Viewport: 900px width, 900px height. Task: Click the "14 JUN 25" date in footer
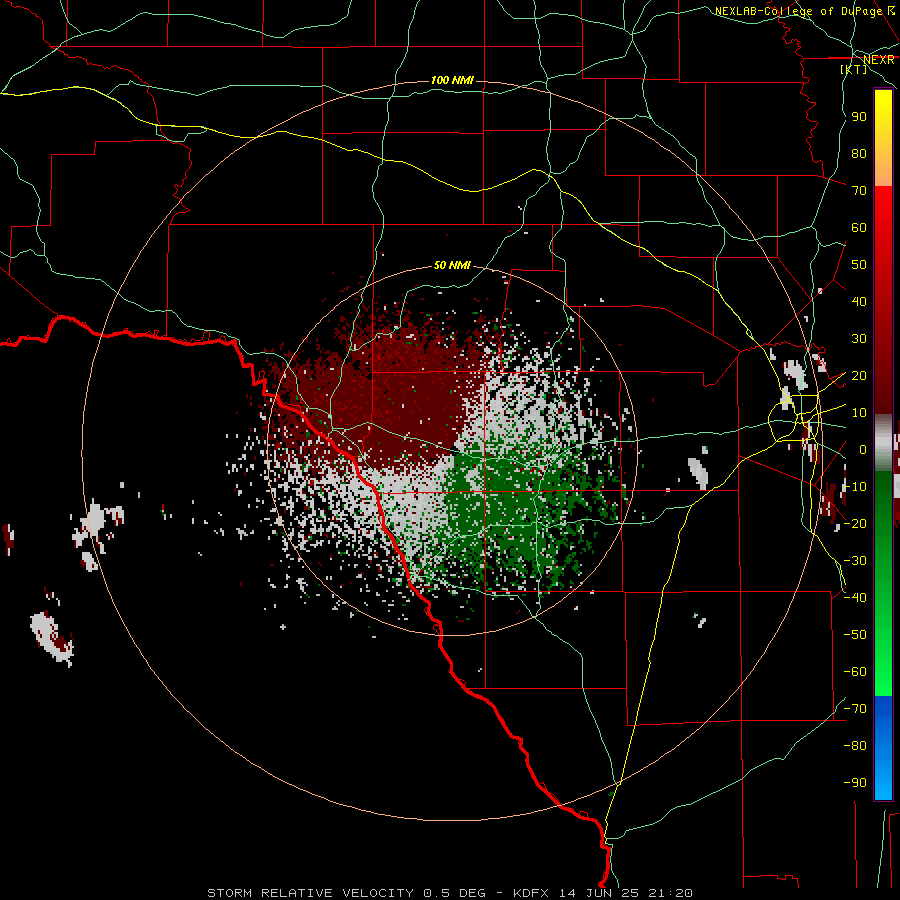click(x=599, y=893)
